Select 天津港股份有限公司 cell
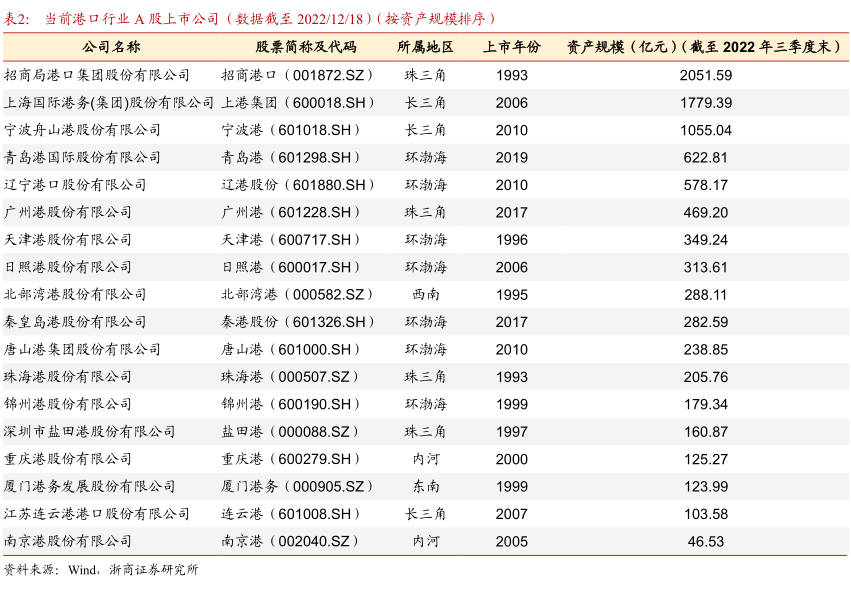Screen dimensions: 851x590 click(x=67, y=239)
